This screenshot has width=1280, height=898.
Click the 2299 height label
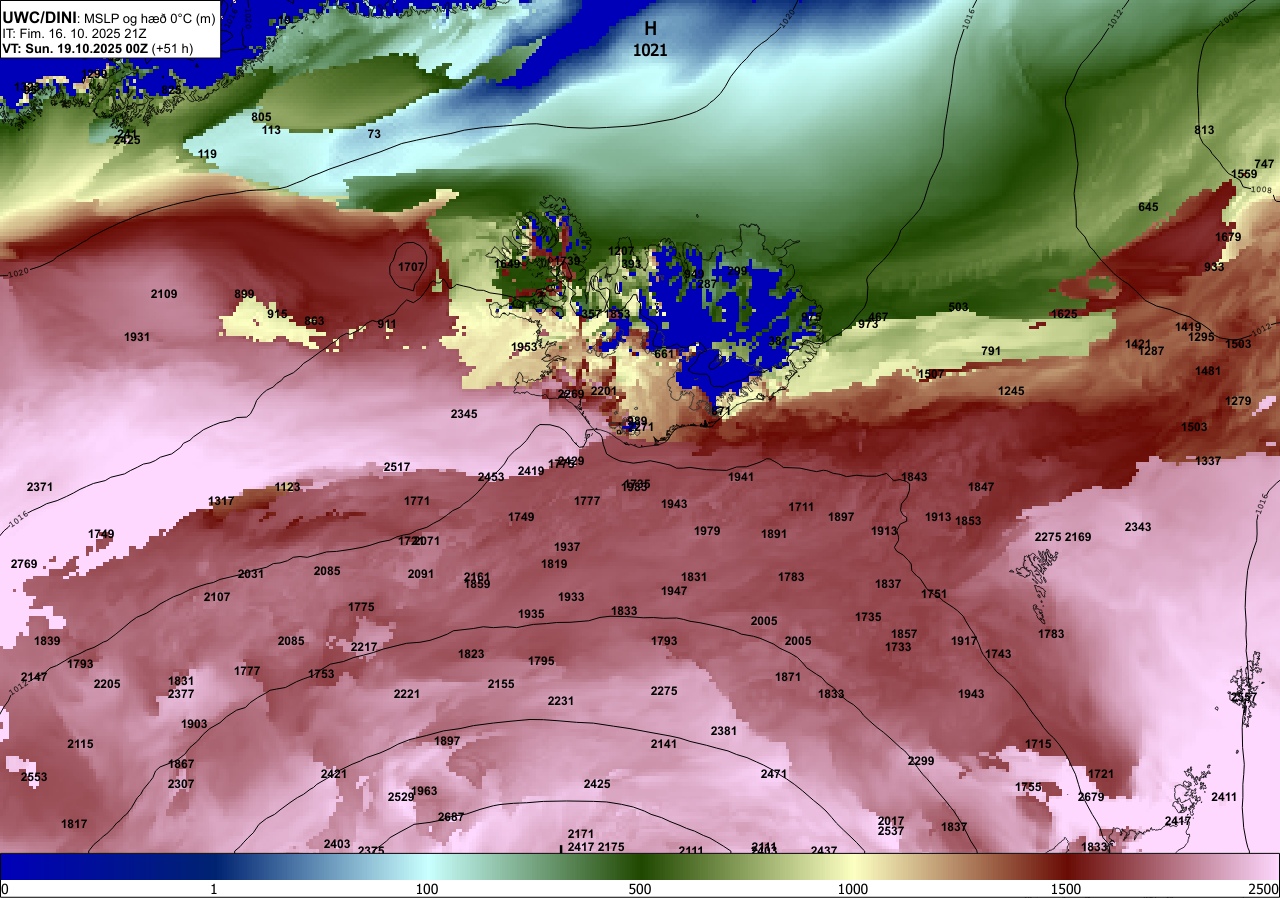[x=921, y=761]
